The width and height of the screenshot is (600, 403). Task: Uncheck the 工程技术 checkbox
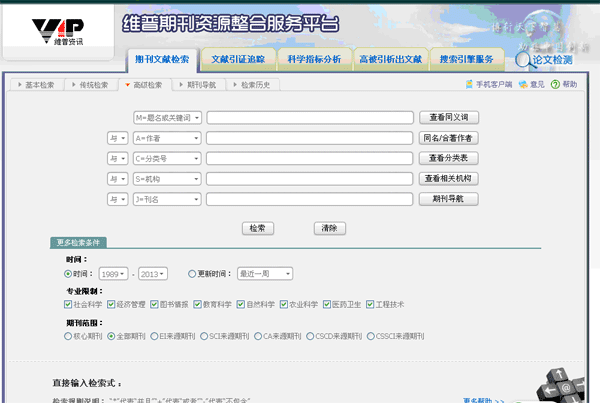click(x=370, y=305)
